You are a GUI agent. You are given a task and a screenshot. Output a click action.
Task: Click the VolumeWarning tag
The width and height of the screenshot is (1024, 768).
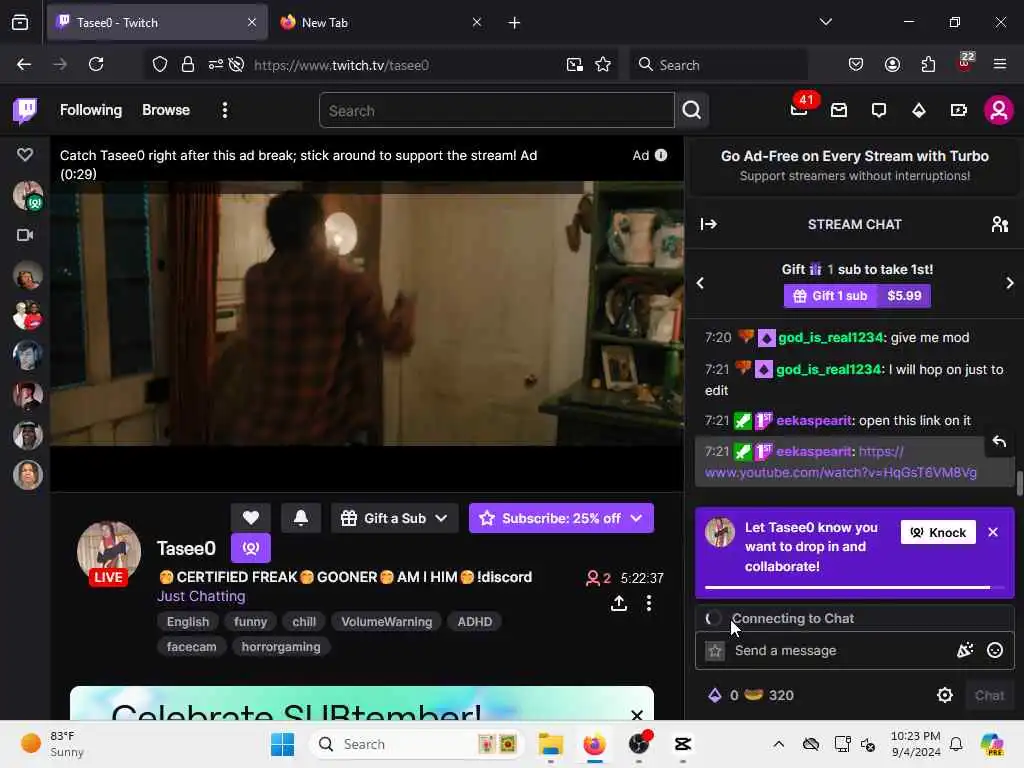[387, 622]
